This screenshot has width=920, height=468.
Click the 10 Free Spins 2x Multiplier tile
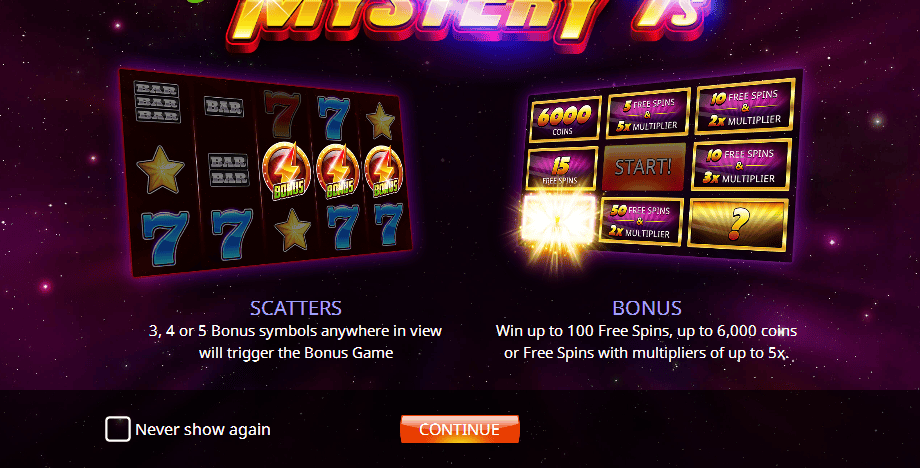[x=745, y=107]
